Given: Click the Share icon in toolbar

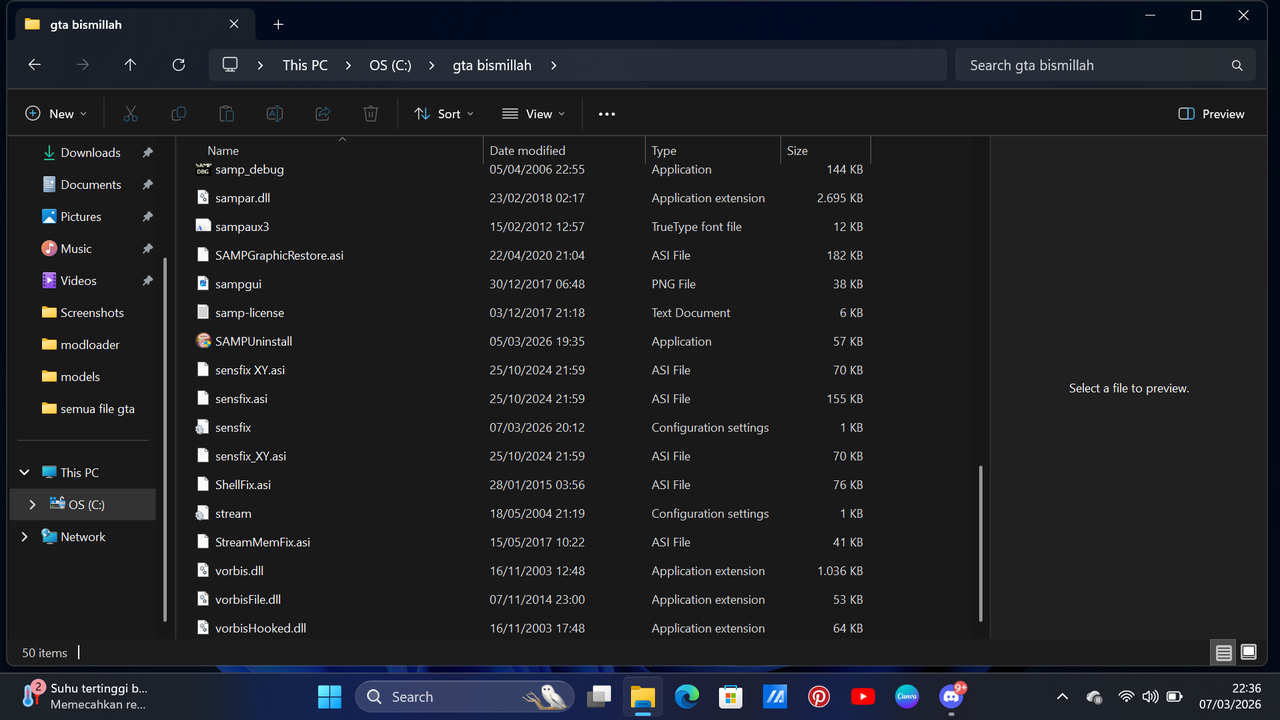Looking at the screenshot, I should pos(322,114).
